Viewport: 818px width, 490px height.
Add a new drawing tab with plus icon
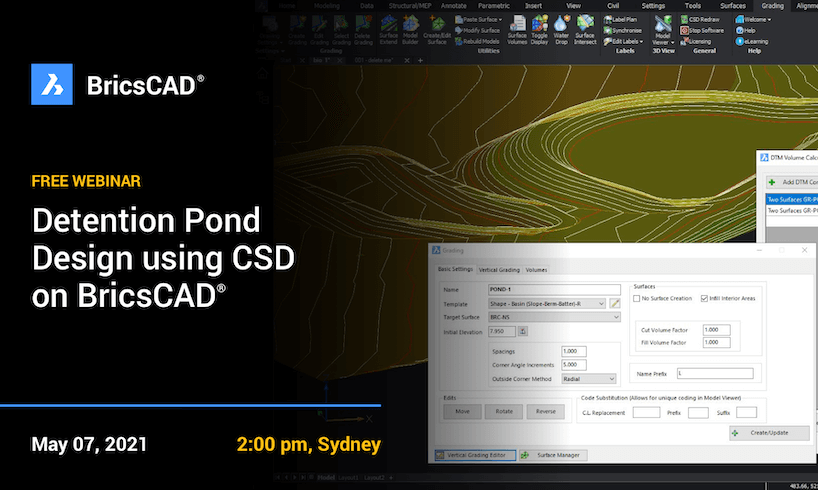(x=420, y=61)
